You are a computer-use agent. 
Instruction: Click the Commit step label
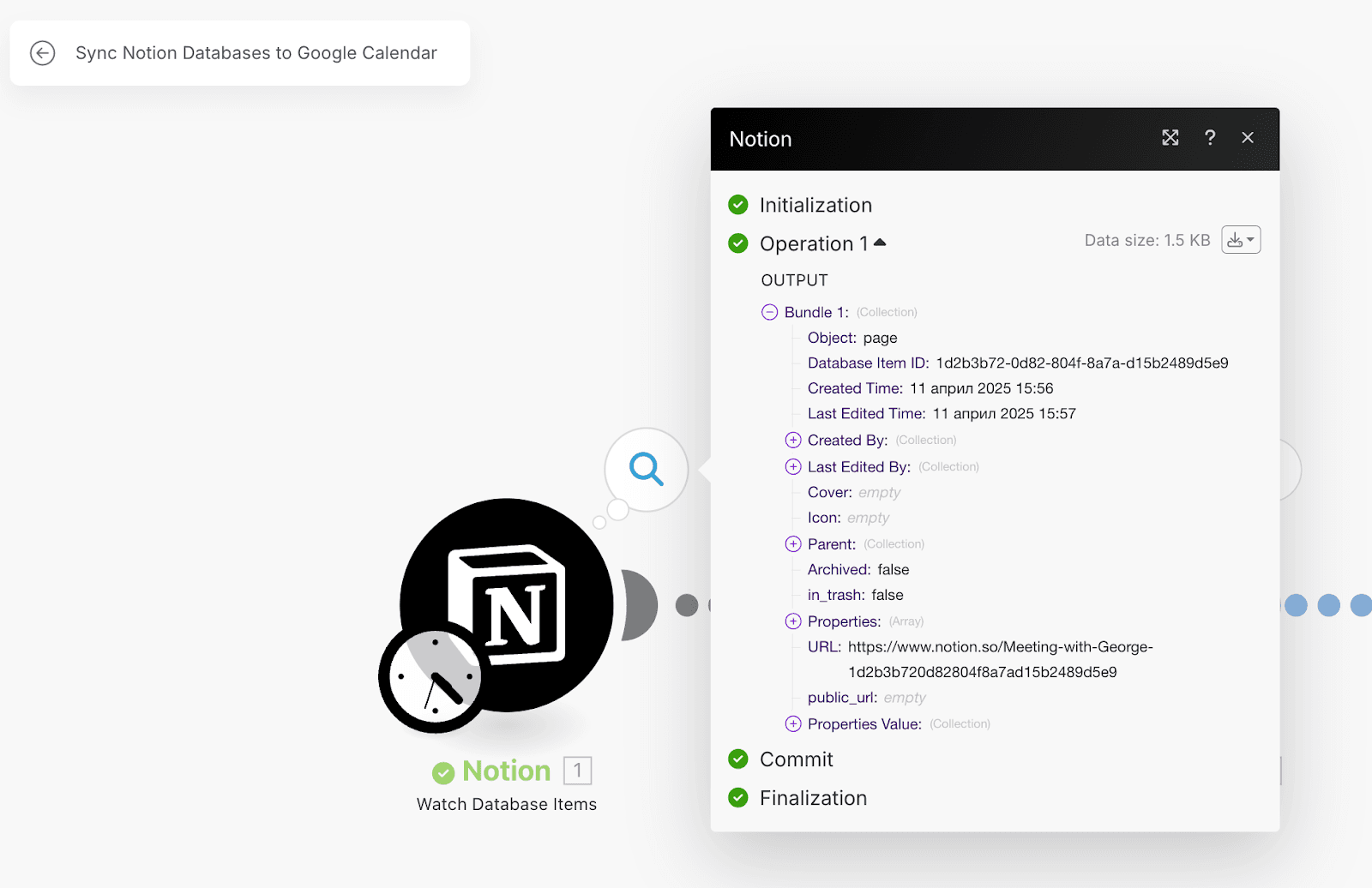click(796, 759)
